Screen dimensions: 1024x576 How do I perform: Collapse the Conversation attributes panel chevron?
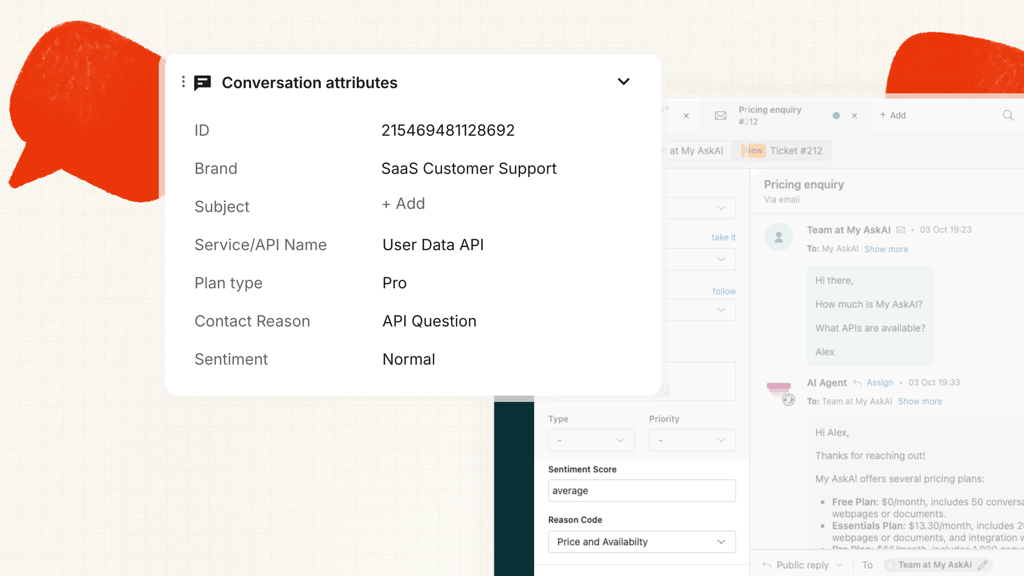(624, 82)
